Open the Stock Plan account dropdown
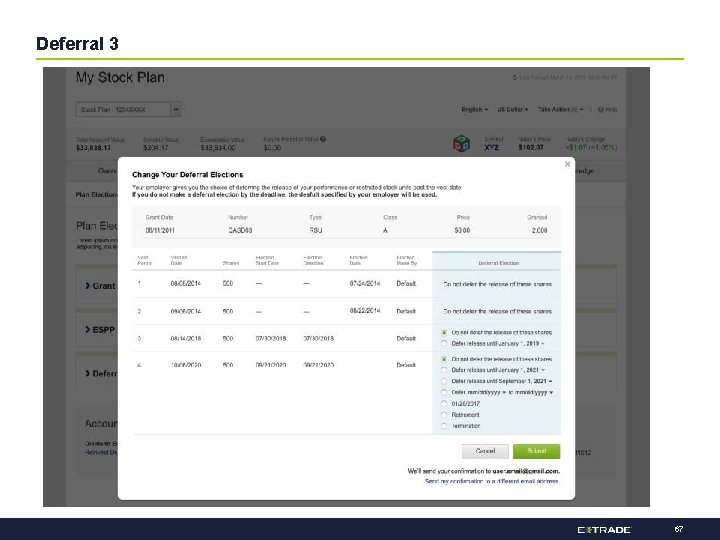The height and width of the screenshot is (540, 720). (176, 110)
